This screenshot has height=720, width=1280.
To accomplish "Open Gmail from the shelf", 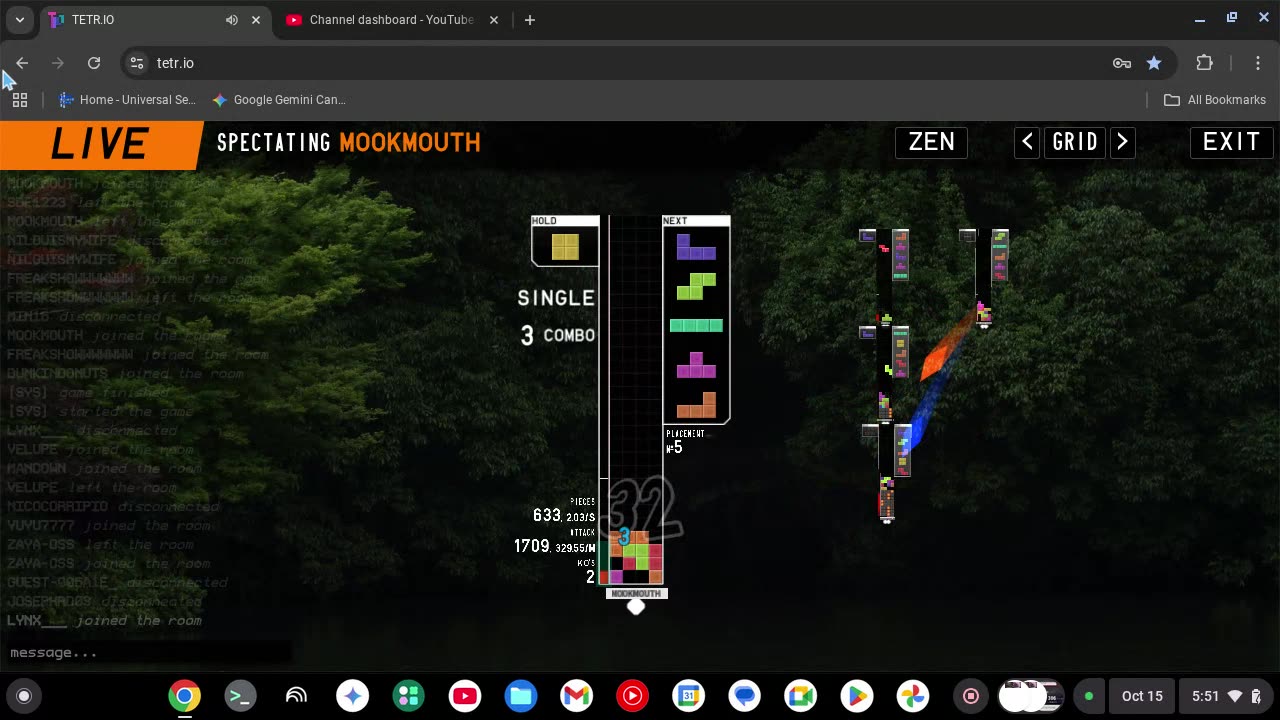I will pyautogui.click(x=576, y=696).
